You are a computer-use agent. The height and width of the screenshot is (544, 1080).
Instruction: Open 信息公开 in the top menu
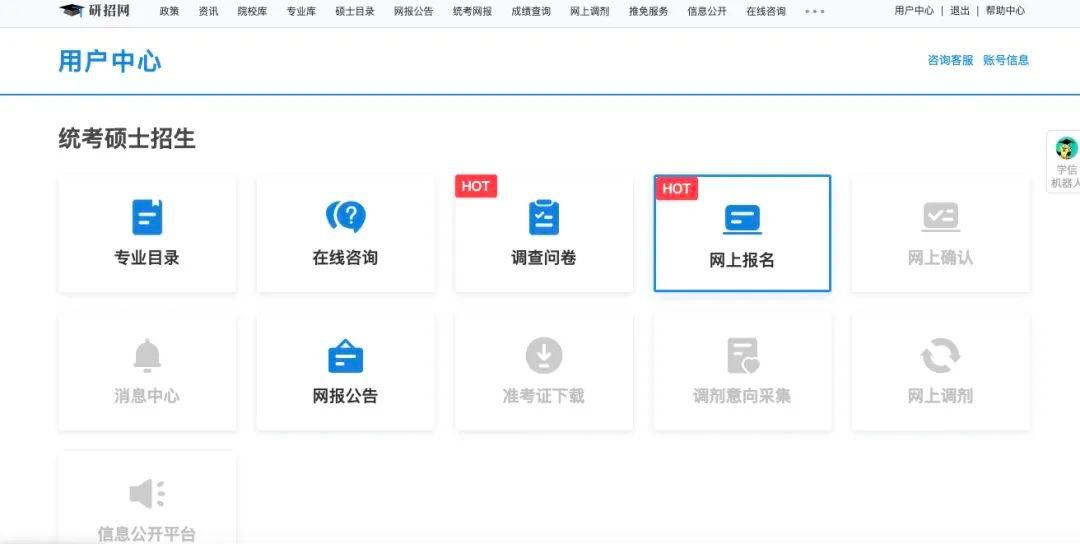(x=707, y=11)
